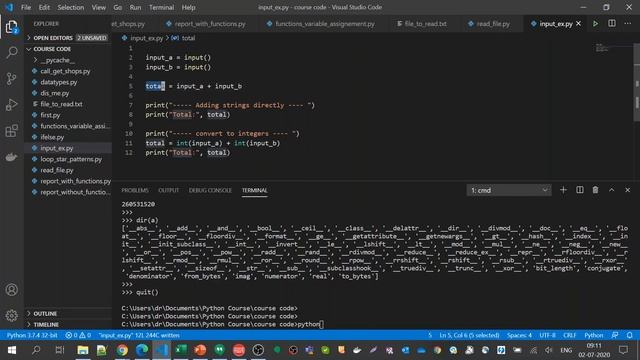The image size is (640, 360).
Task: Change language mode via Python status item
Action: click(x=593, y=335)
